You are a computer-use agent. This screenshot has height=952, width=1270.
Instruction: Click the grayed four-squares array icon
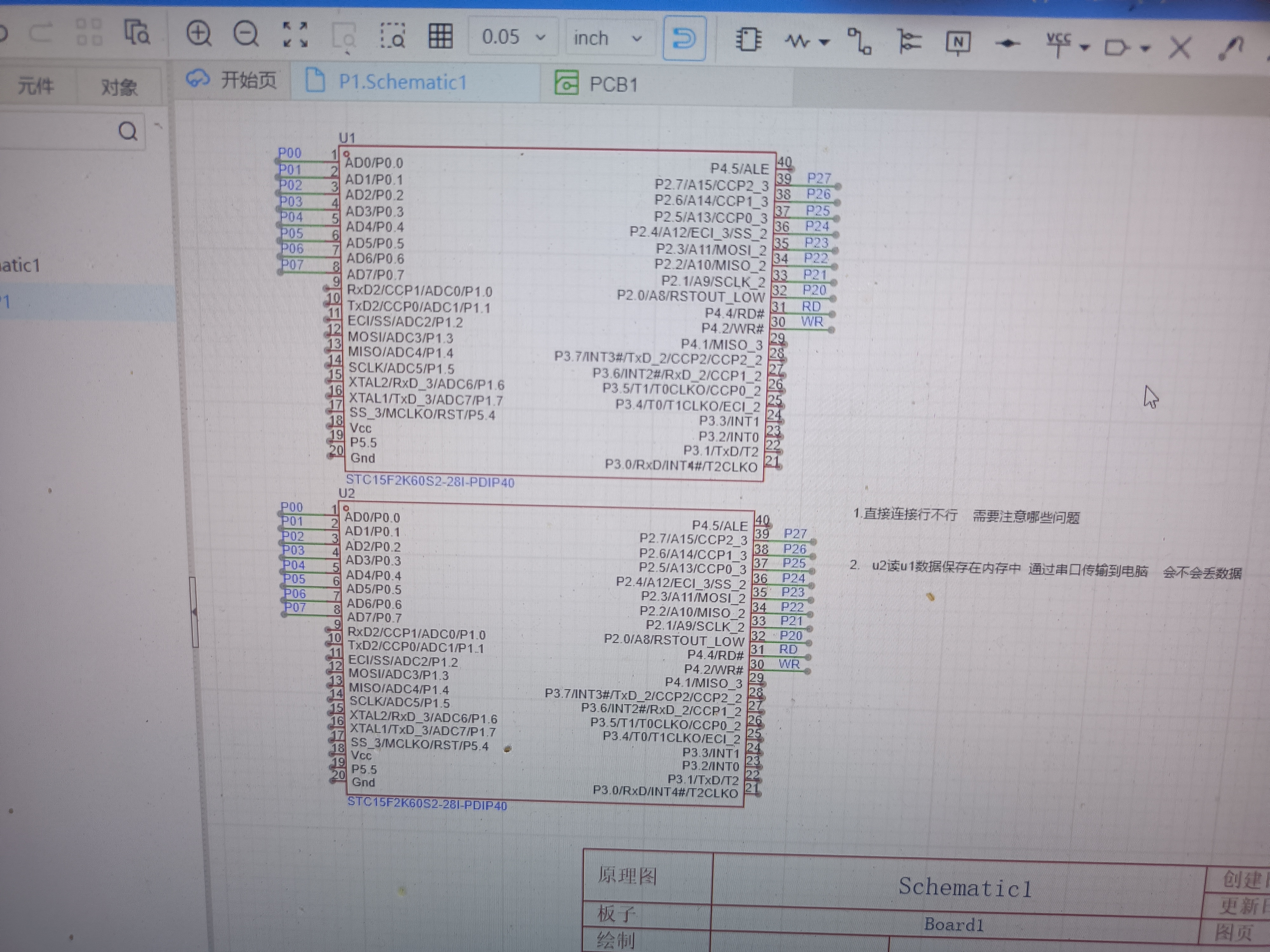coord(88,31)
